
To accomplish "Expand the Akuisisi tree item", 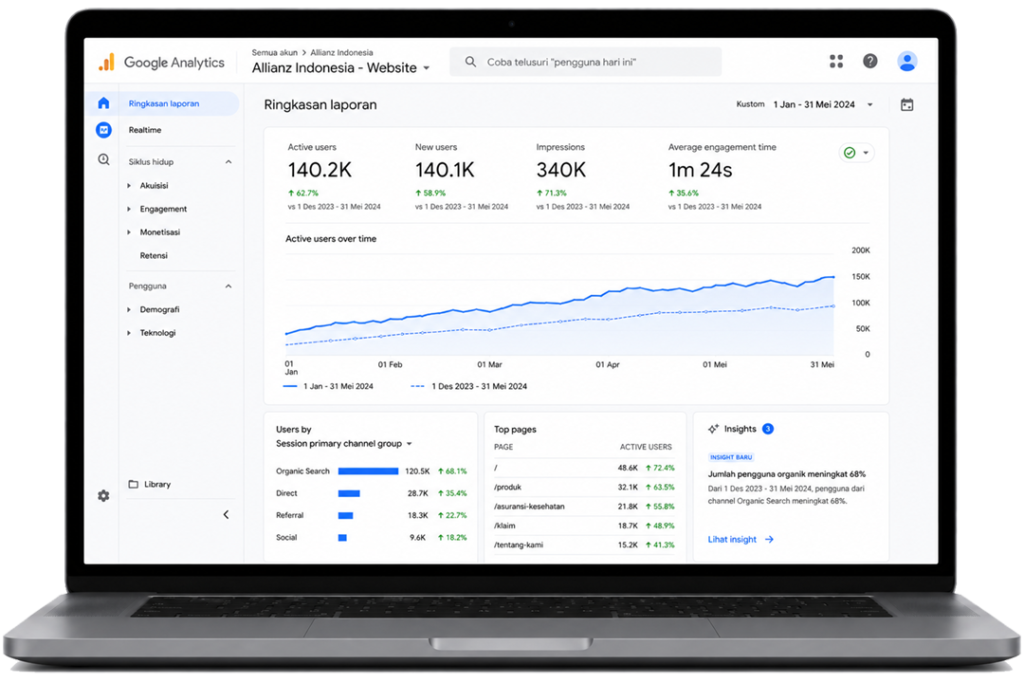I will 129,186.
